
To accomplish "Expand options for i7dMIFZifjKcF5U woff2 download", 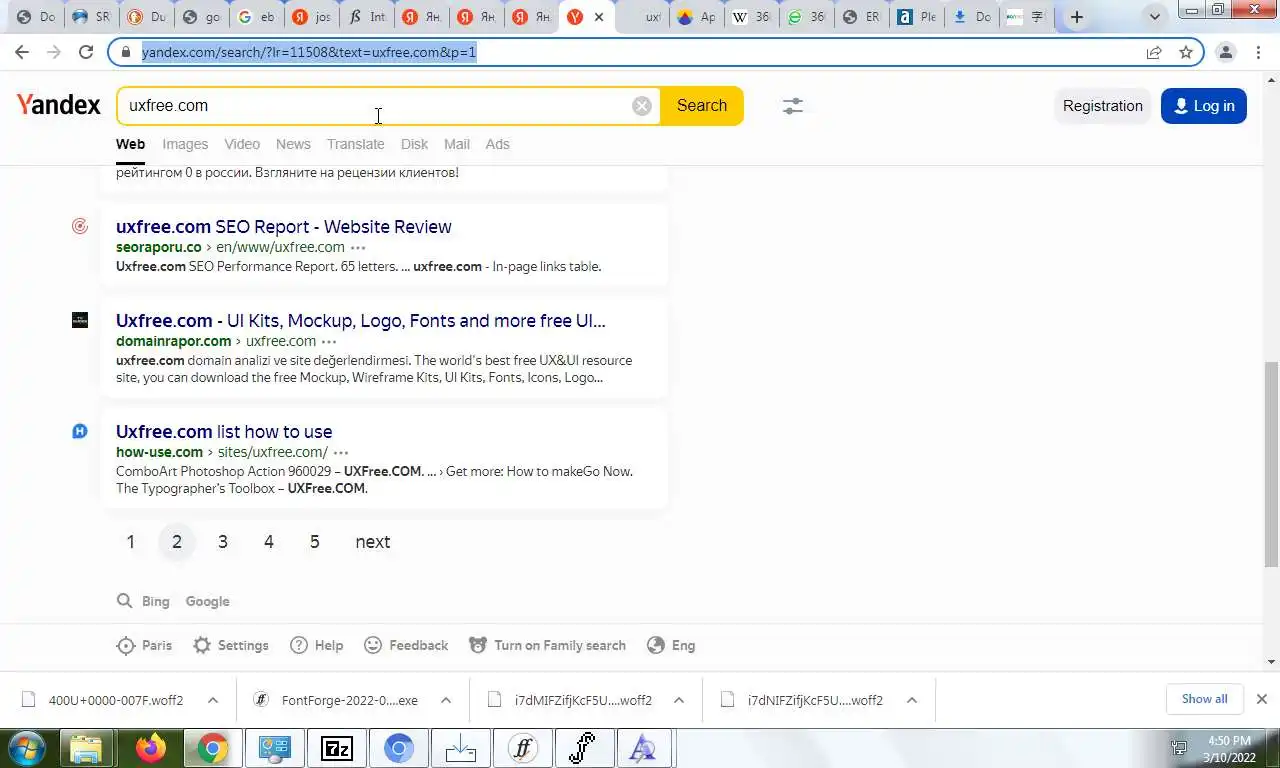I will click(x=679, y=700).
